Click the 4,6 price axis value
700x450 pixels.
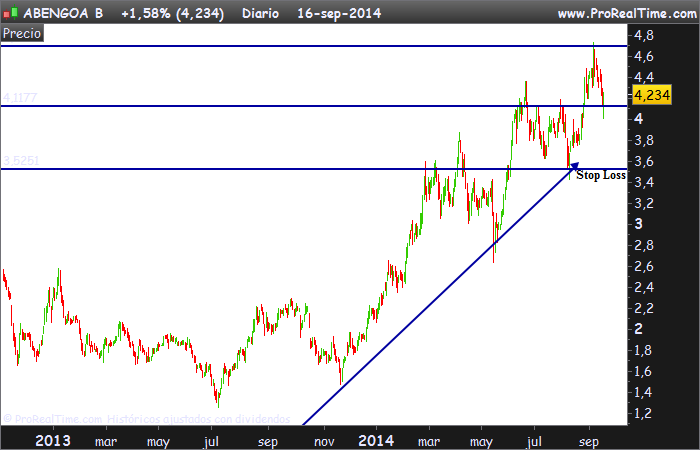[x=644, y=56]
